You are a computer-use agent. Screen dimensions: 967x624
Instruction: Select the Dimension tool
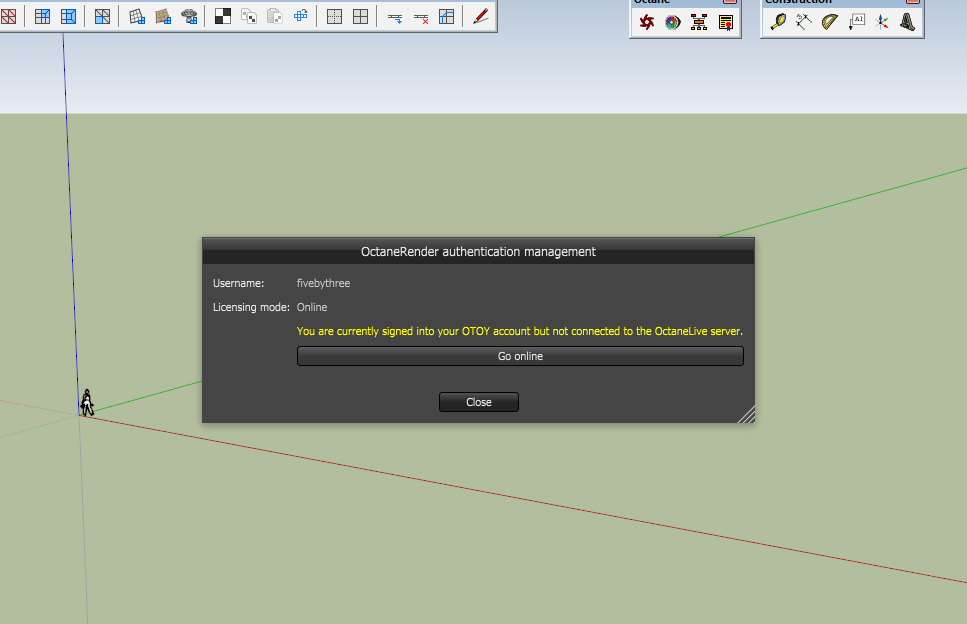tap(804, 22)
